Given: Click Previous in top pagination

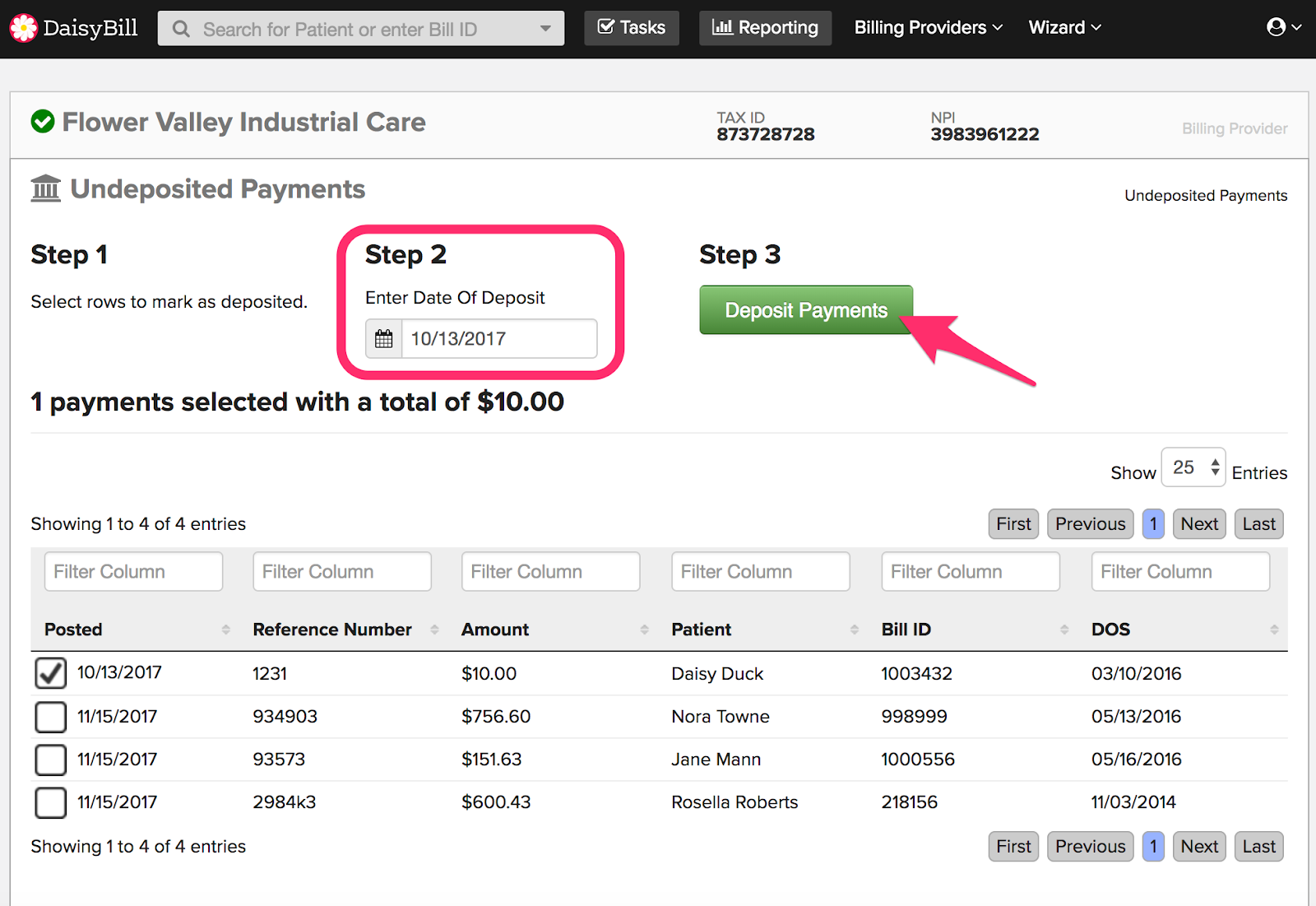Looking at the screenshot, I should click(x=1091, y=524).
